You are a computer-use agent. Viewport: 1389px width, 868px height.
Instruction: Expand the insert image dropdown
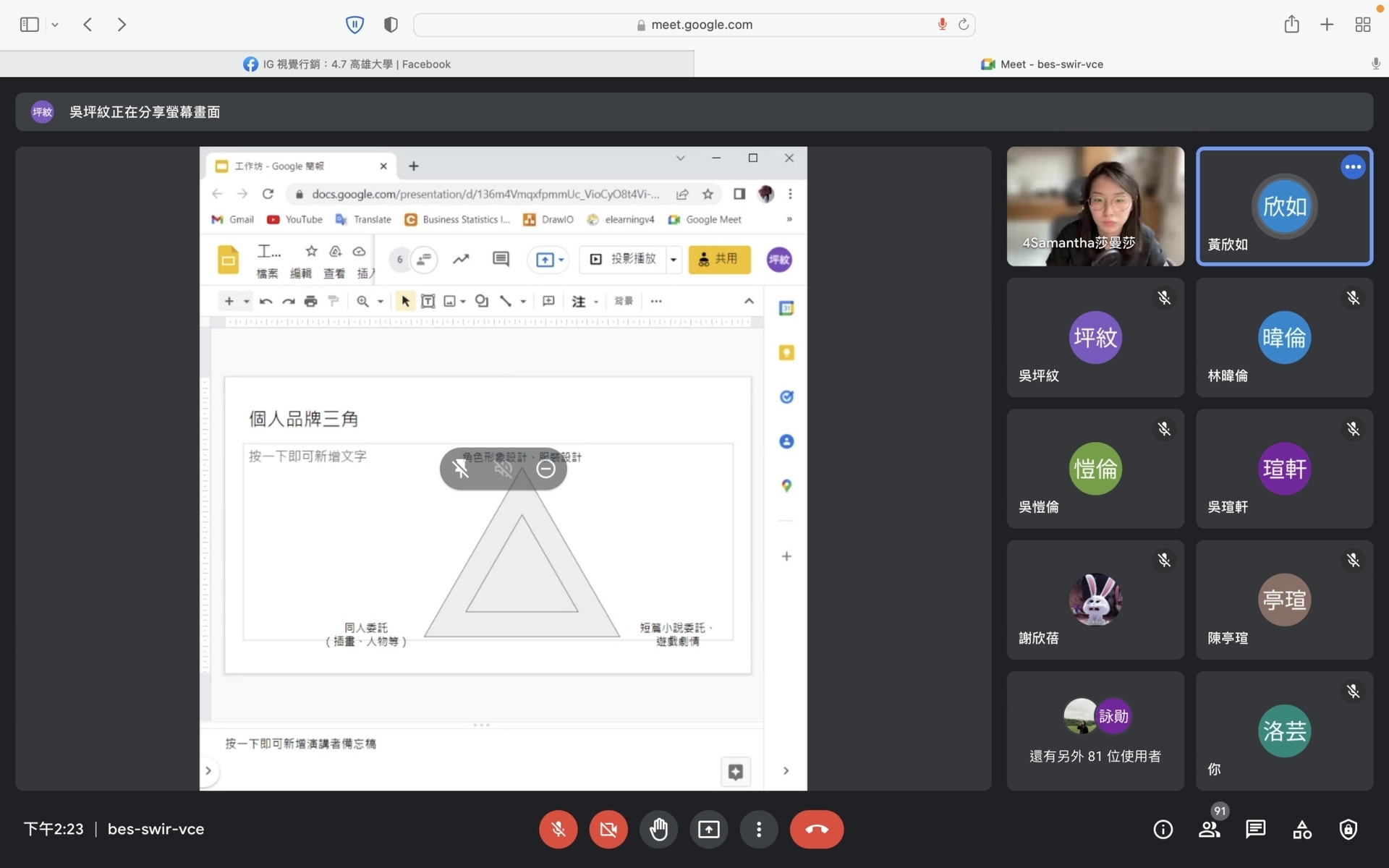point(463,301)
